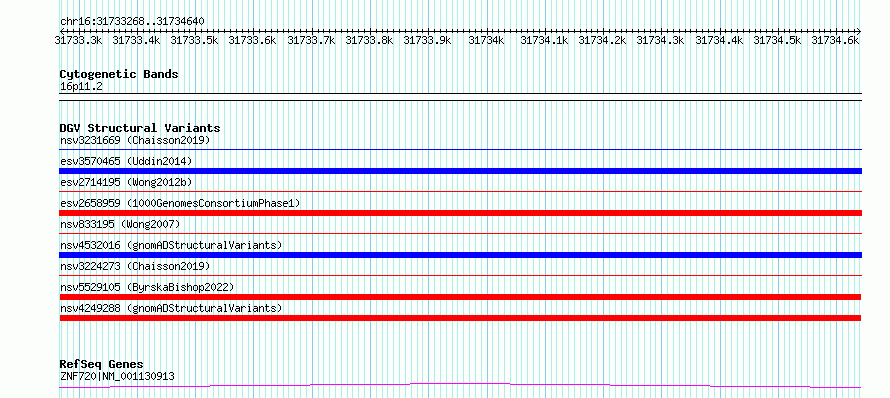
Task: Open variant esv2714195 (Wong2012b) label
Action: point(126,182)
